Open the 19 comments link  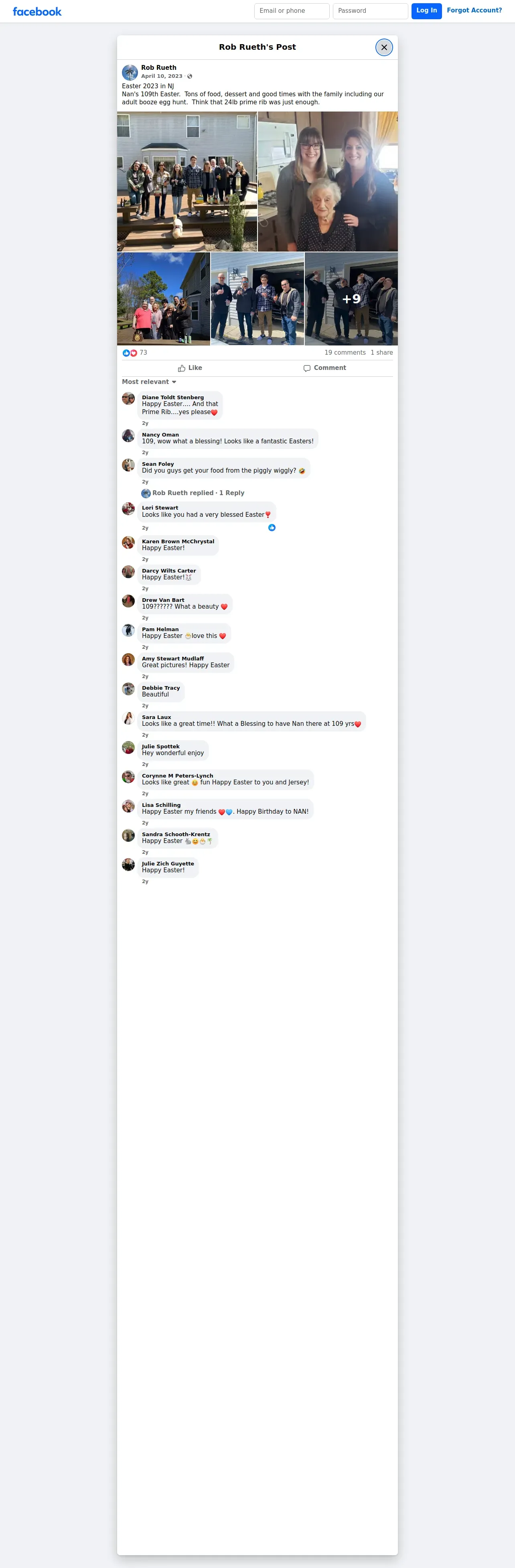pyautogui.click(x=345, y=353)
